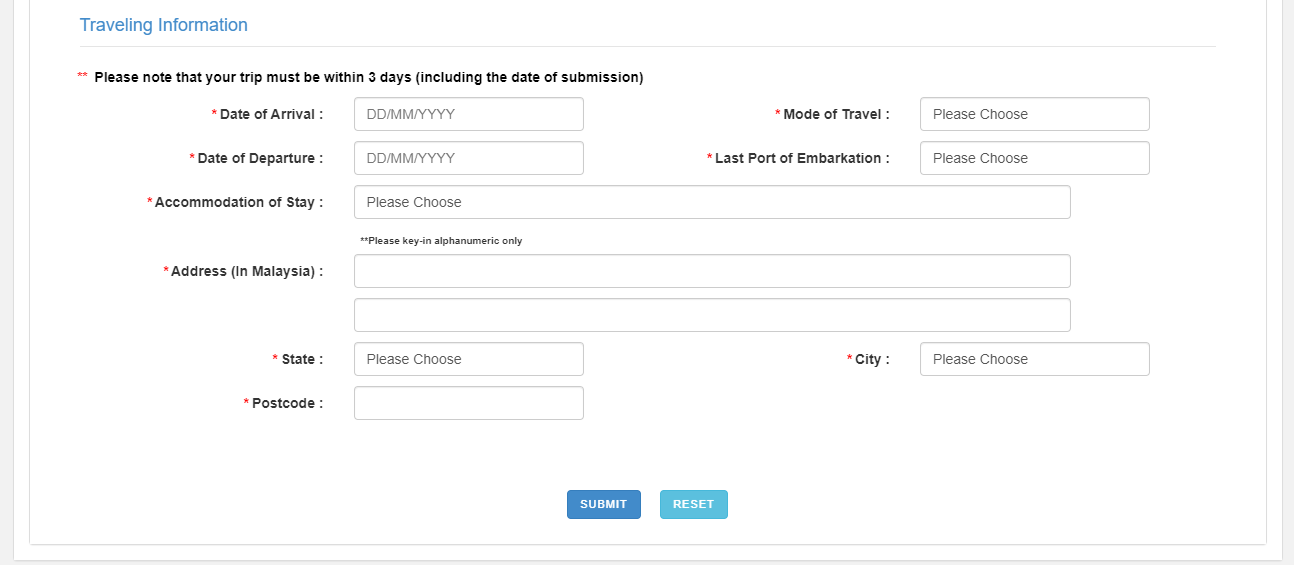This screenshot has width=1294, height=565.
Task: Click the alphanumeric-only hint text
Action: point(441,241)
